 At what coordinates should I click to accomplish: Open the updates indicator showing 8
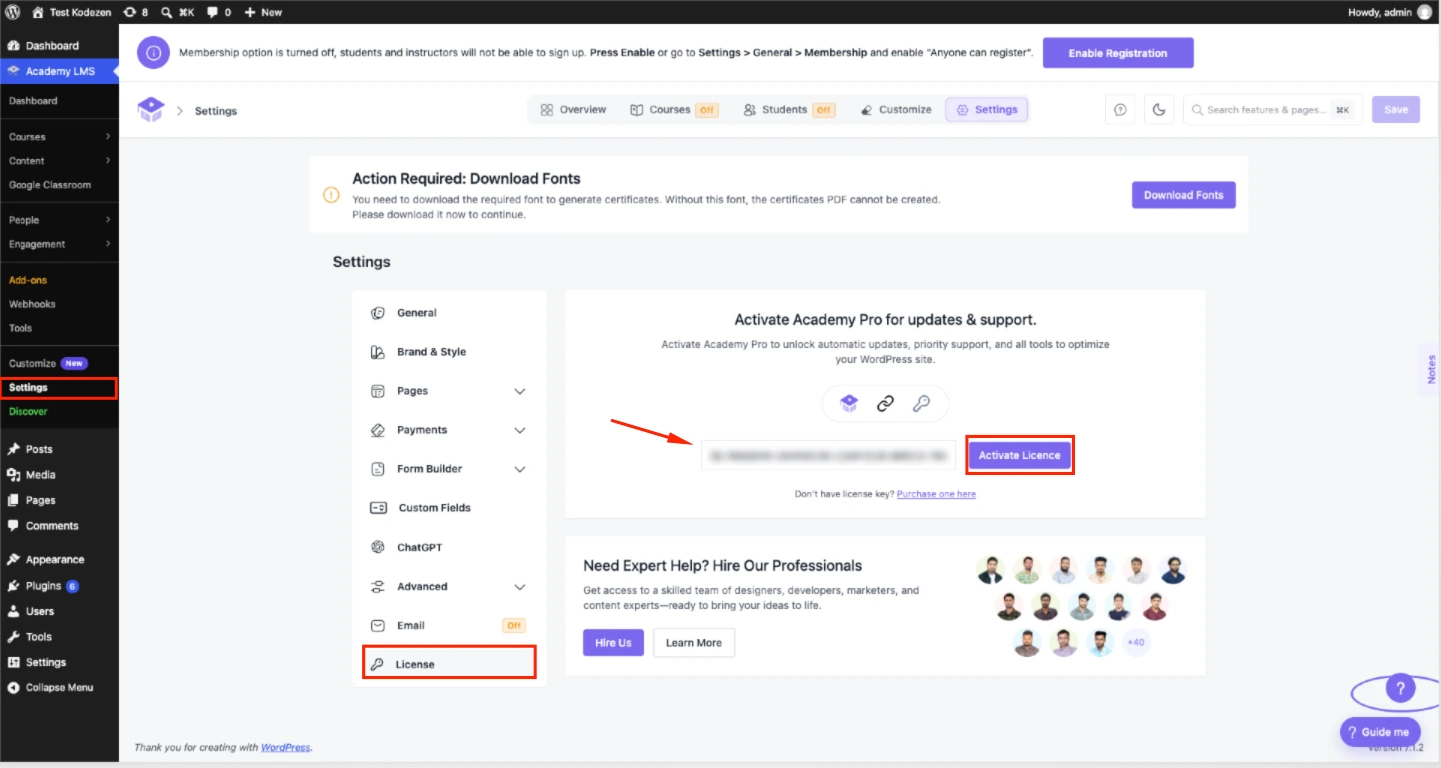[x=135, y=12]
